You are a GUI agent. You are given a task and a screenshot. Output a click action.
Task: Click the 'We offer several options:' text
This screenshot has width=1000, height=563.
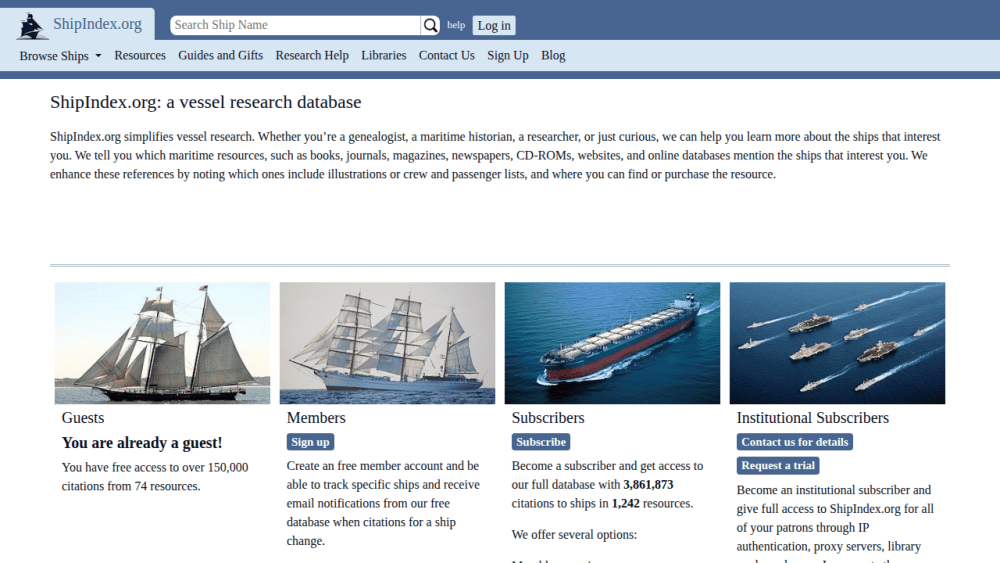[x=574, y=534]
